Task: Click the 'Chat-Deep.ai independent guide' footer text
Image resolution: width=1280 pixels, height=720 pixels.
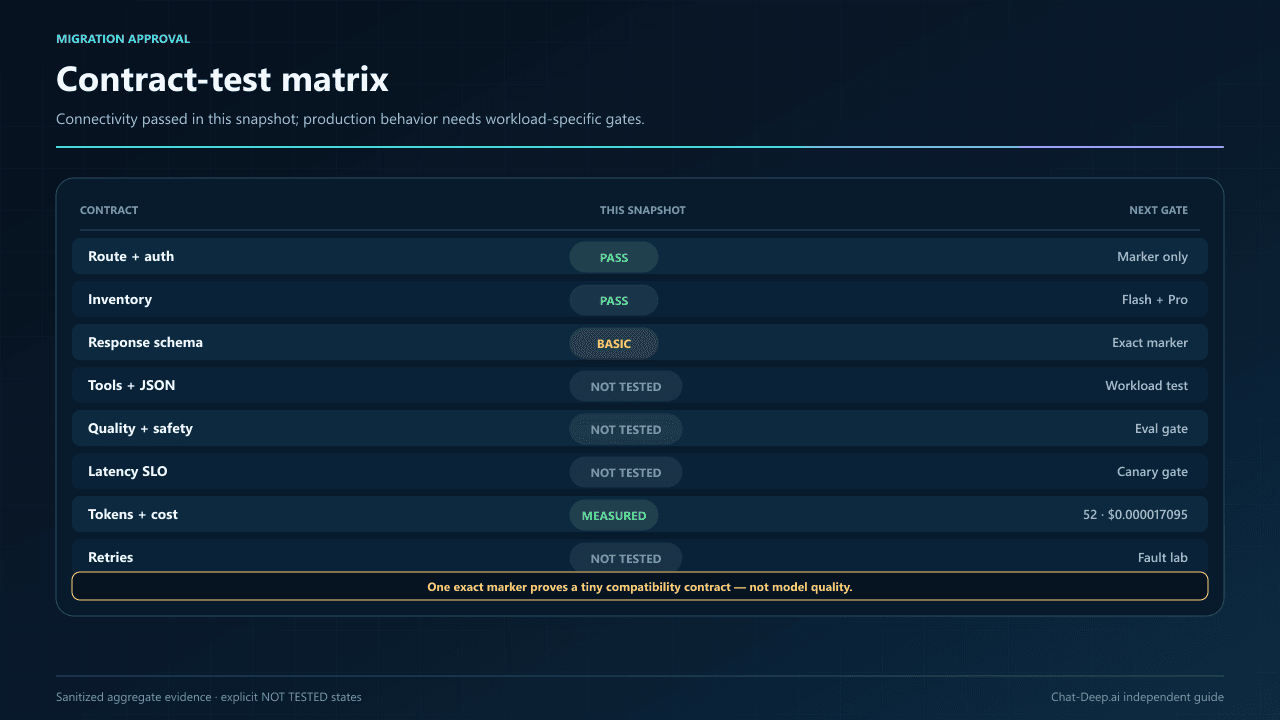Action: [x=1137, y=697]
